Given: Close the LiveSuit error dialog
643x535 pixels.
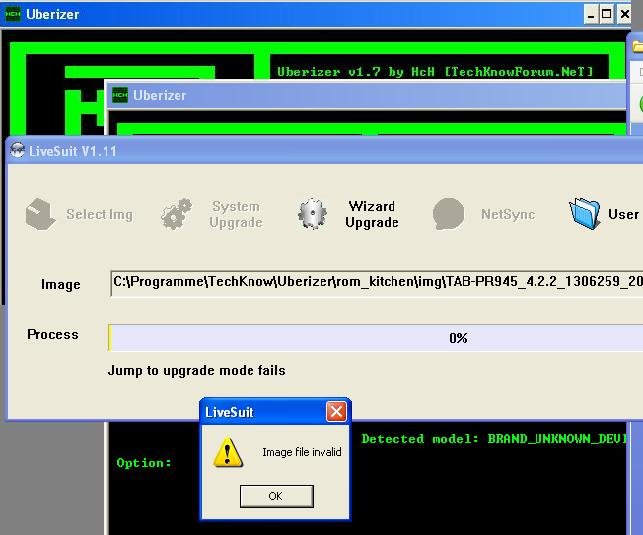Looking at the screenshot, I should pos(336,412).
